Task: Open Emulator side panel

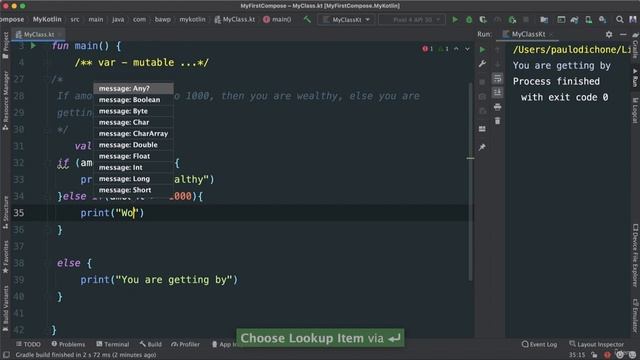Action: (x=635, y=315)
